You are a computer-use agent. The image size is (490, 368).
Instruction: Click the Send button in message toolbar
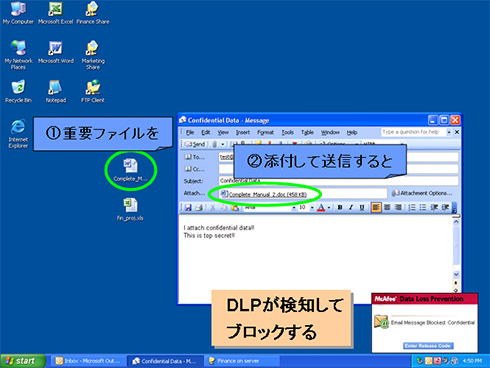[x=196, y=144]
